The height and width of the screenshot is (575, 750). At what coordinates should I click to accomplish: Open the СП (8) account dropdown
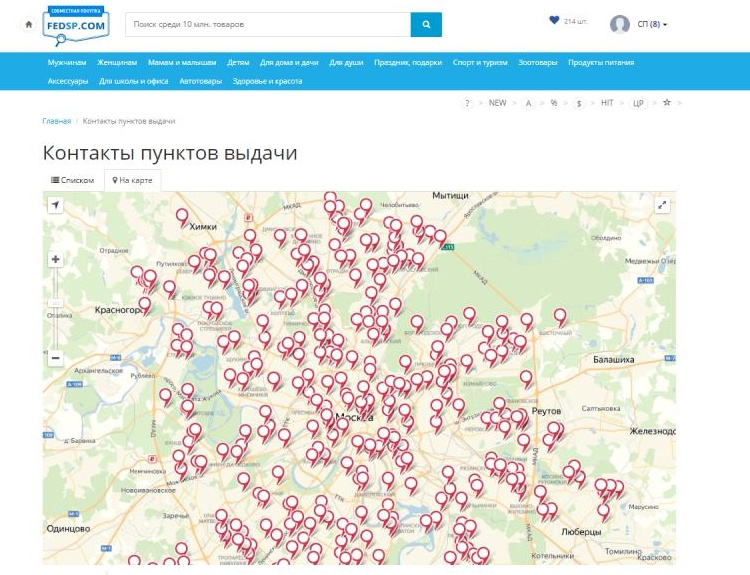[651, 24]
